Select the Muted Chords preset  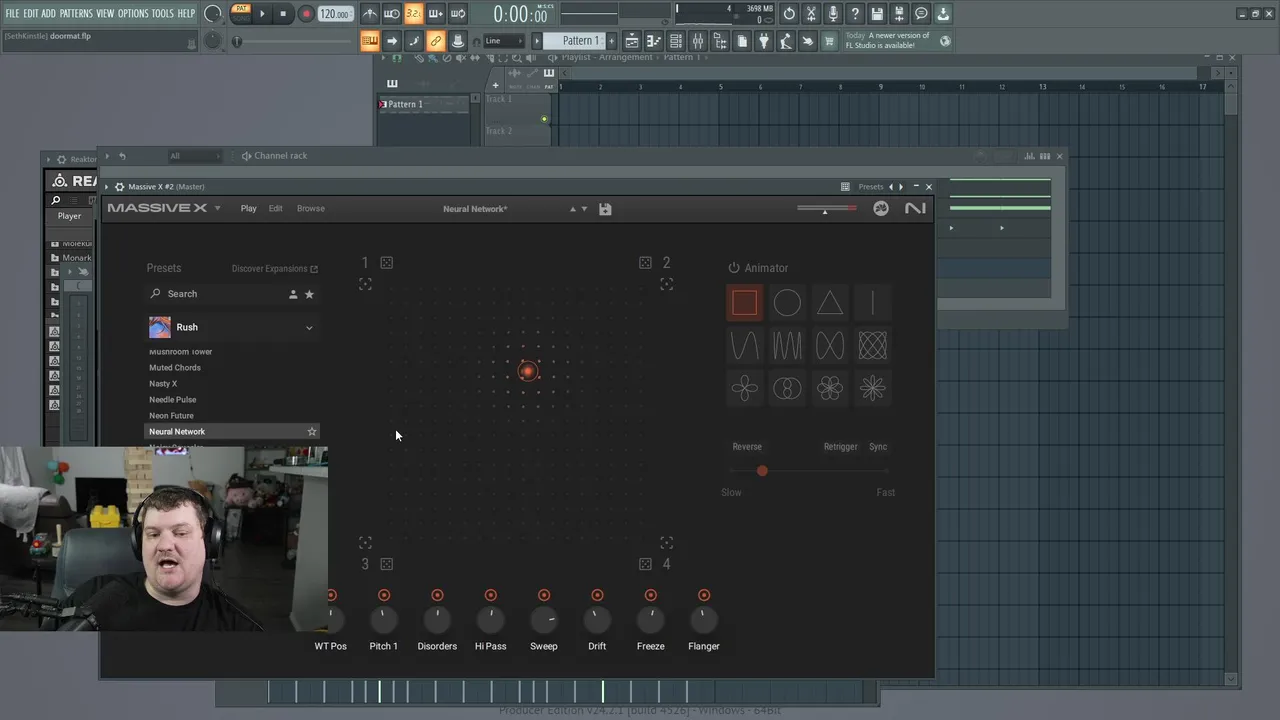175,368
